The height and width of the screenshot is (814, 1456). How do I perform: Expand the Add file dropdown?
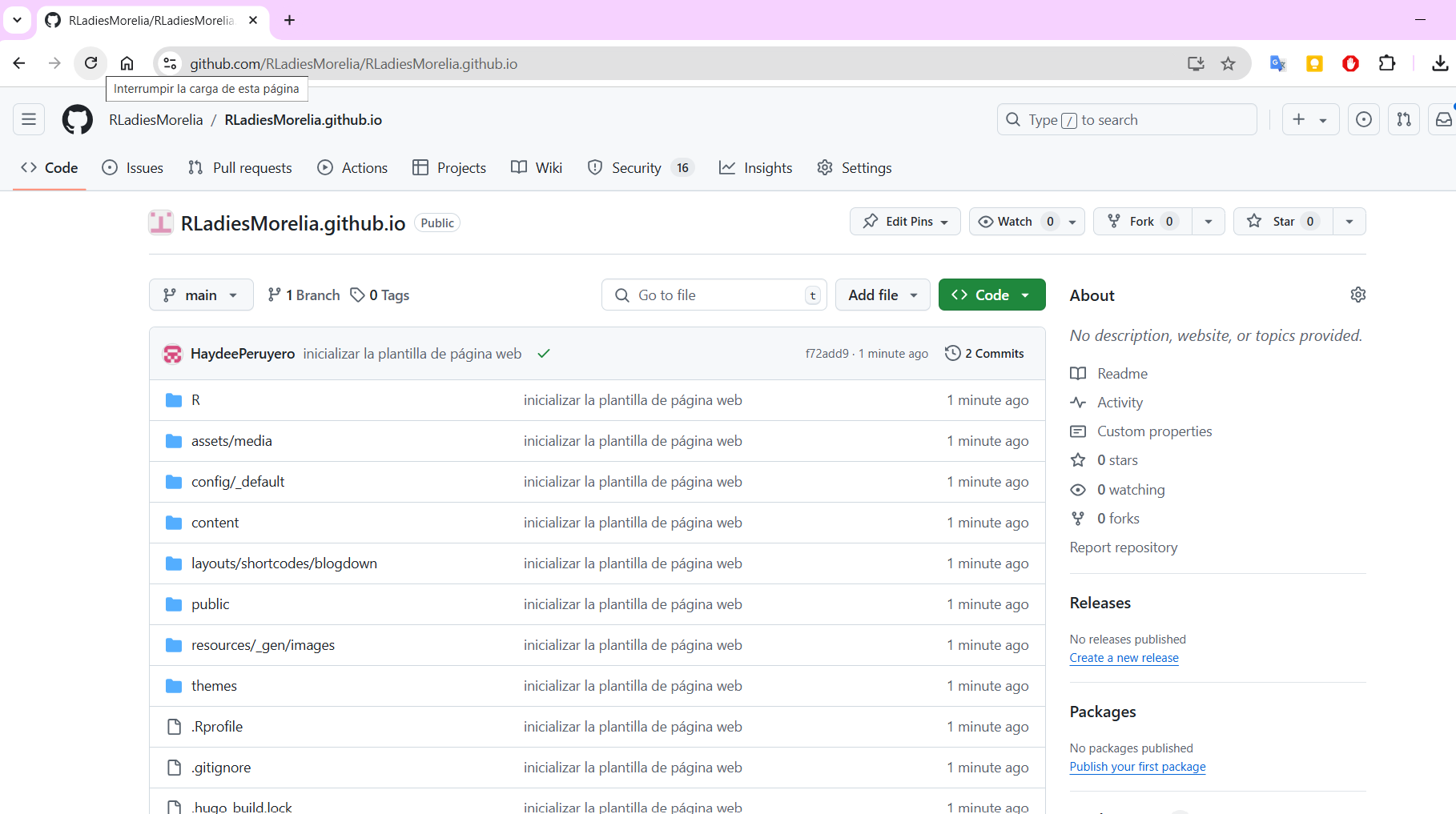click(x=883, y=295)
